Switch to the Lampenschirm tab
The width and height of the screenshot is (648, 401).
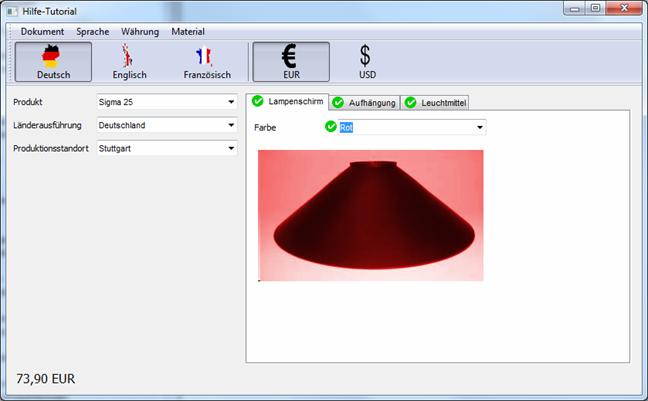(288, 101)
